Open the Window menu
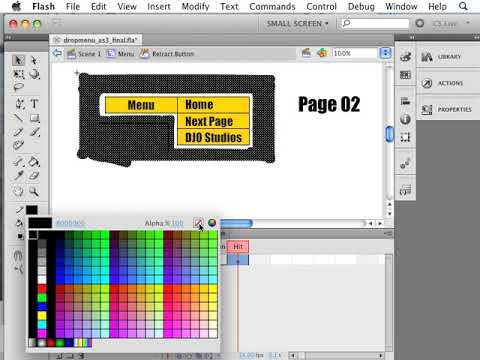 (x=401, y=6)
